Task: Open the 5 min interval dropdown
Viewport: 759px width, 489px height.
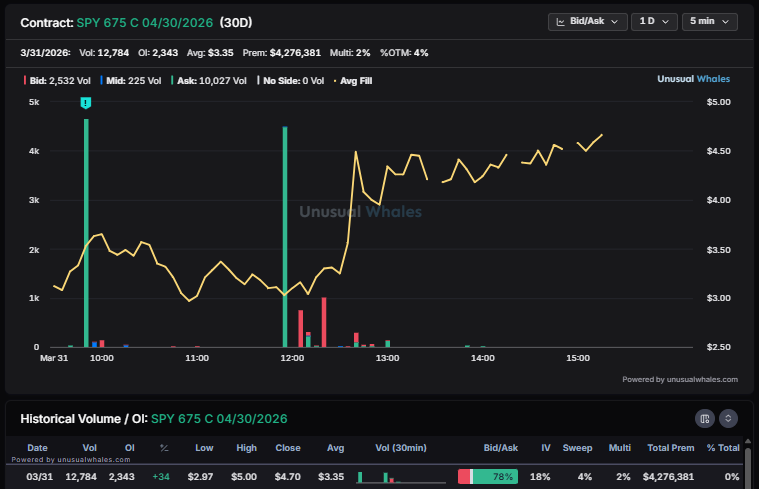Action: [x=709, y=21]
